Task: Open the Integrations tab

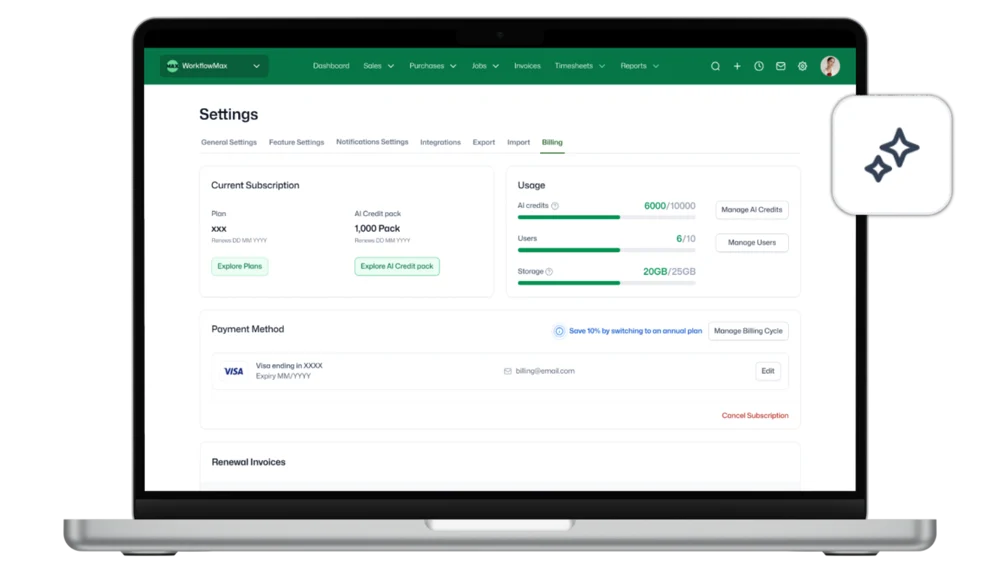Action: (x=440, y=142)
